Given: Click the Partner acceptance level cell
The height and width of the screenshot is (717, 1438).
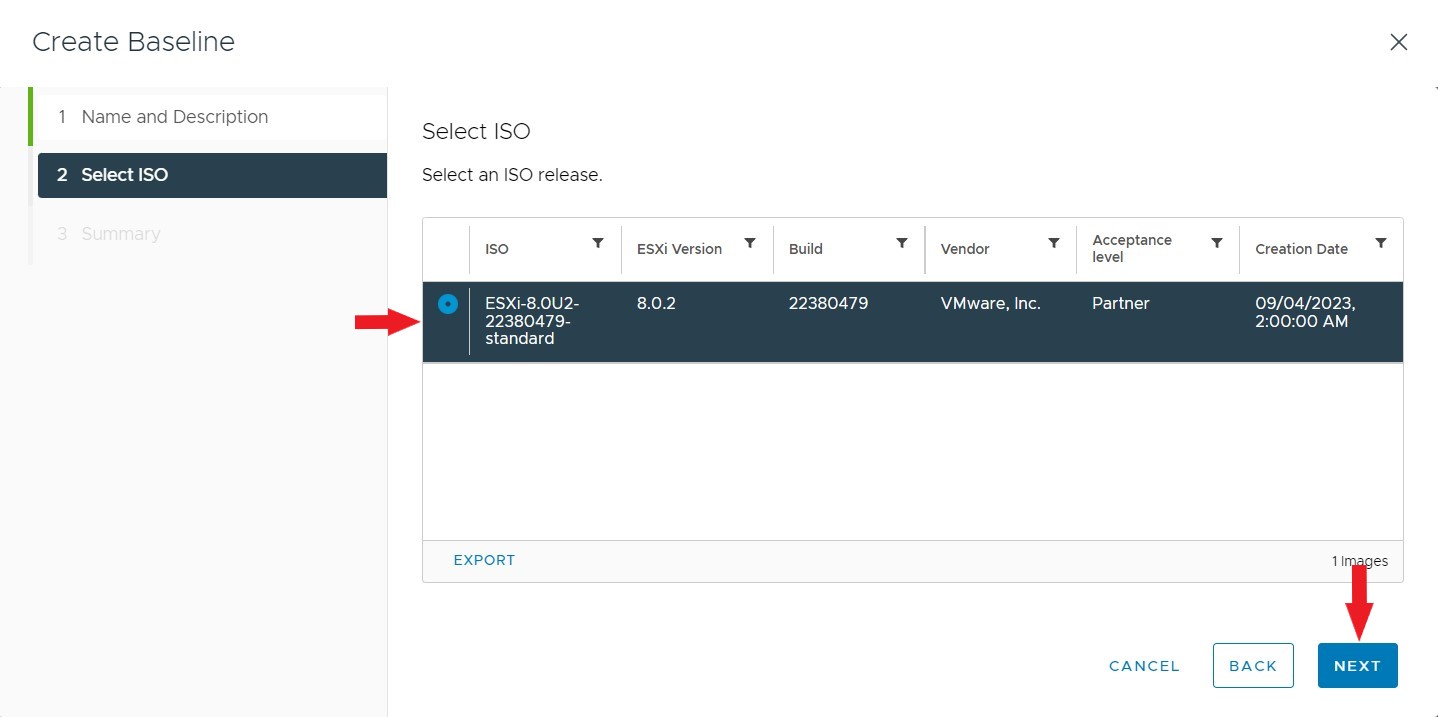Looking at the screenshot, I should 1121,303.
